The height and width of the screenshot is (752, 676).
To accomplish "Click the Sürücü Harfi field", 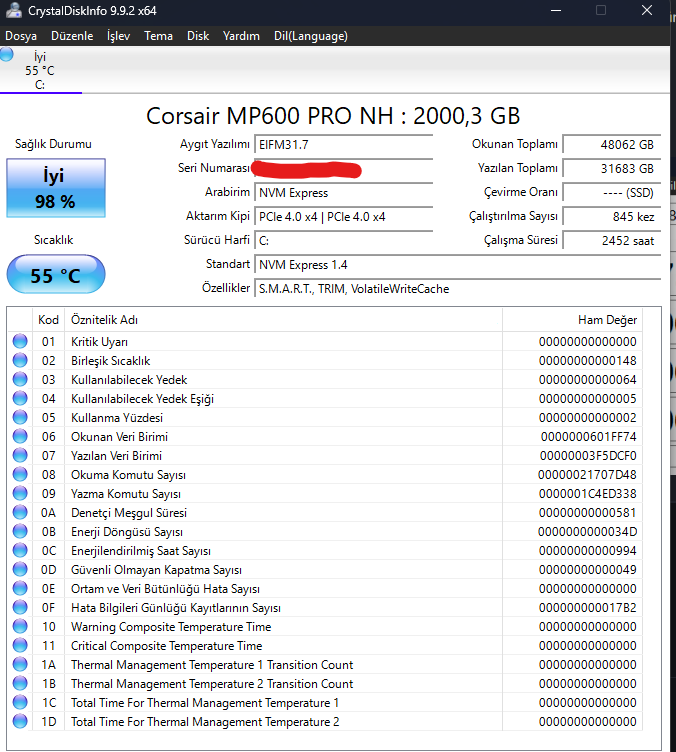I will (x=344, y=241).
